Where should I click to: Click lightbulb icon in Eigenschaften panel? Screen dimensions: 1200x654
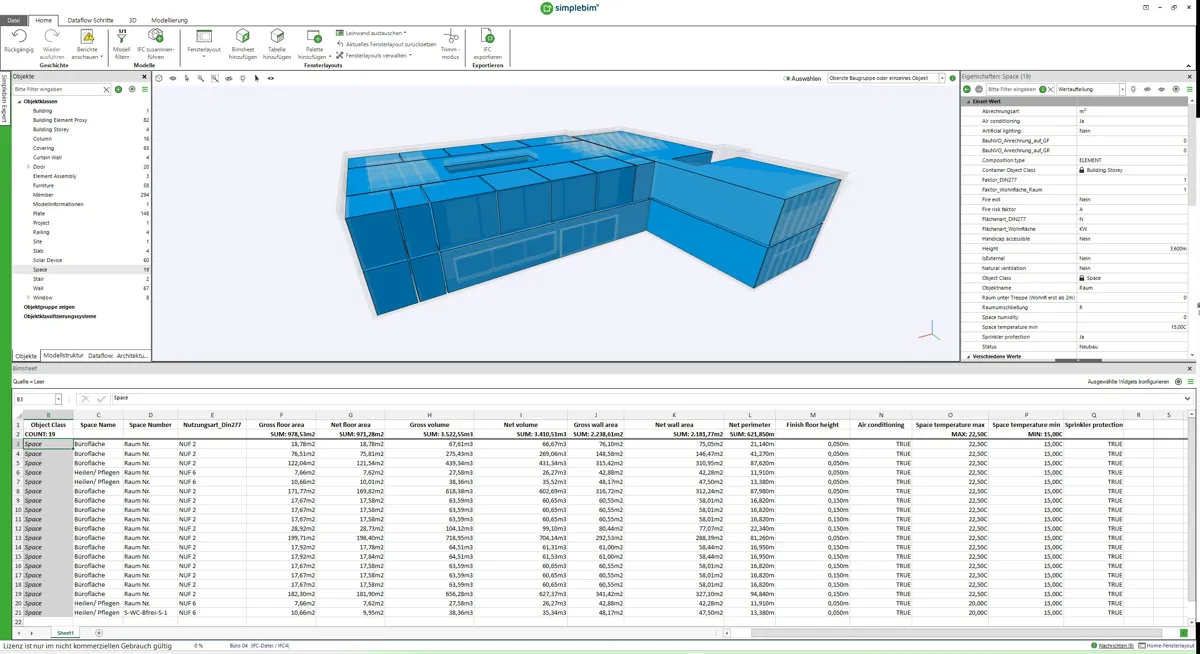click(x=1133, y=89)
